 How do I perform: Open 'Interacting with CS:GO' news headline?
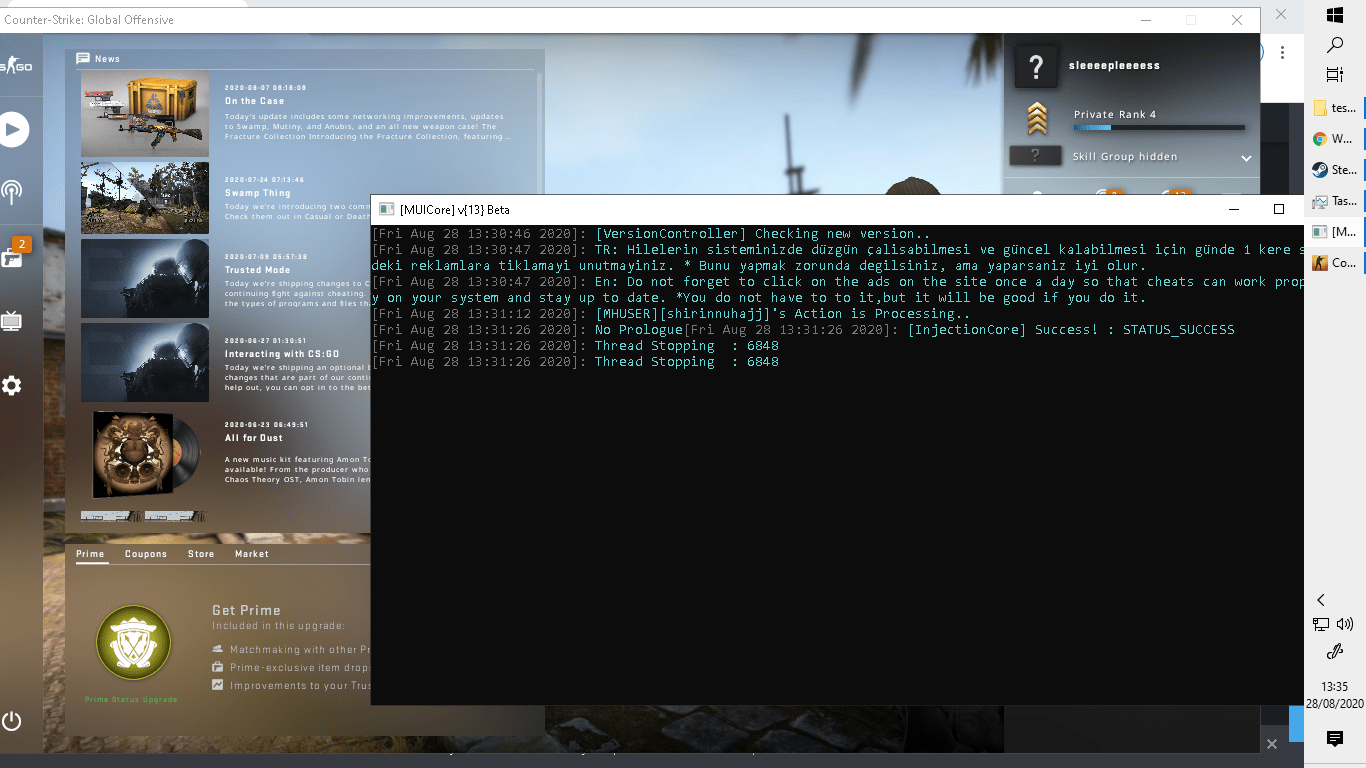click(x=282, y=354)
